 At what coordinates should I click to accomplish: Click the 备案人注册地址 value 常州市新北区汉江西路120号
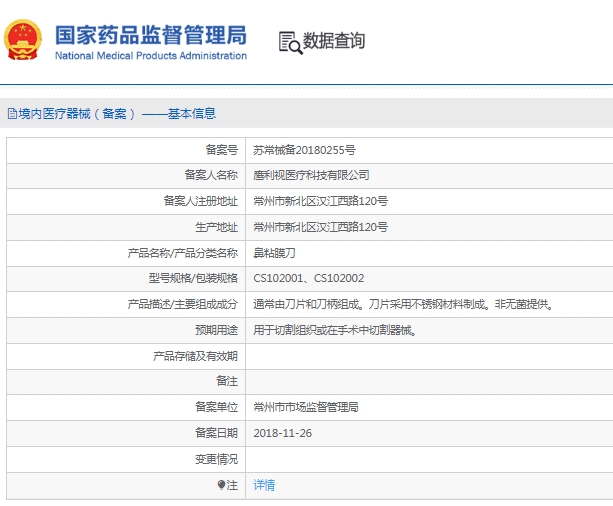click(321, 201)
